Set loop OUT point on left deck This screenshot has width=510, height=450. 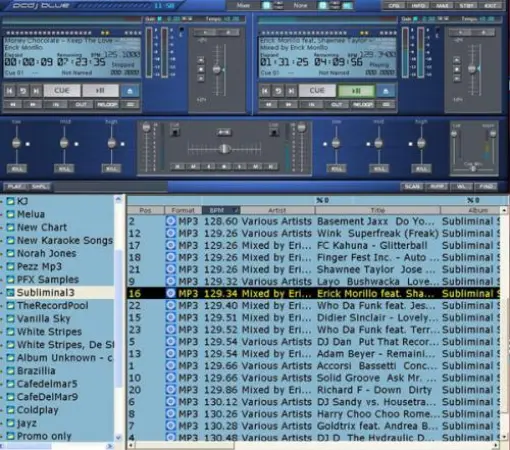(x=81, y=104)
